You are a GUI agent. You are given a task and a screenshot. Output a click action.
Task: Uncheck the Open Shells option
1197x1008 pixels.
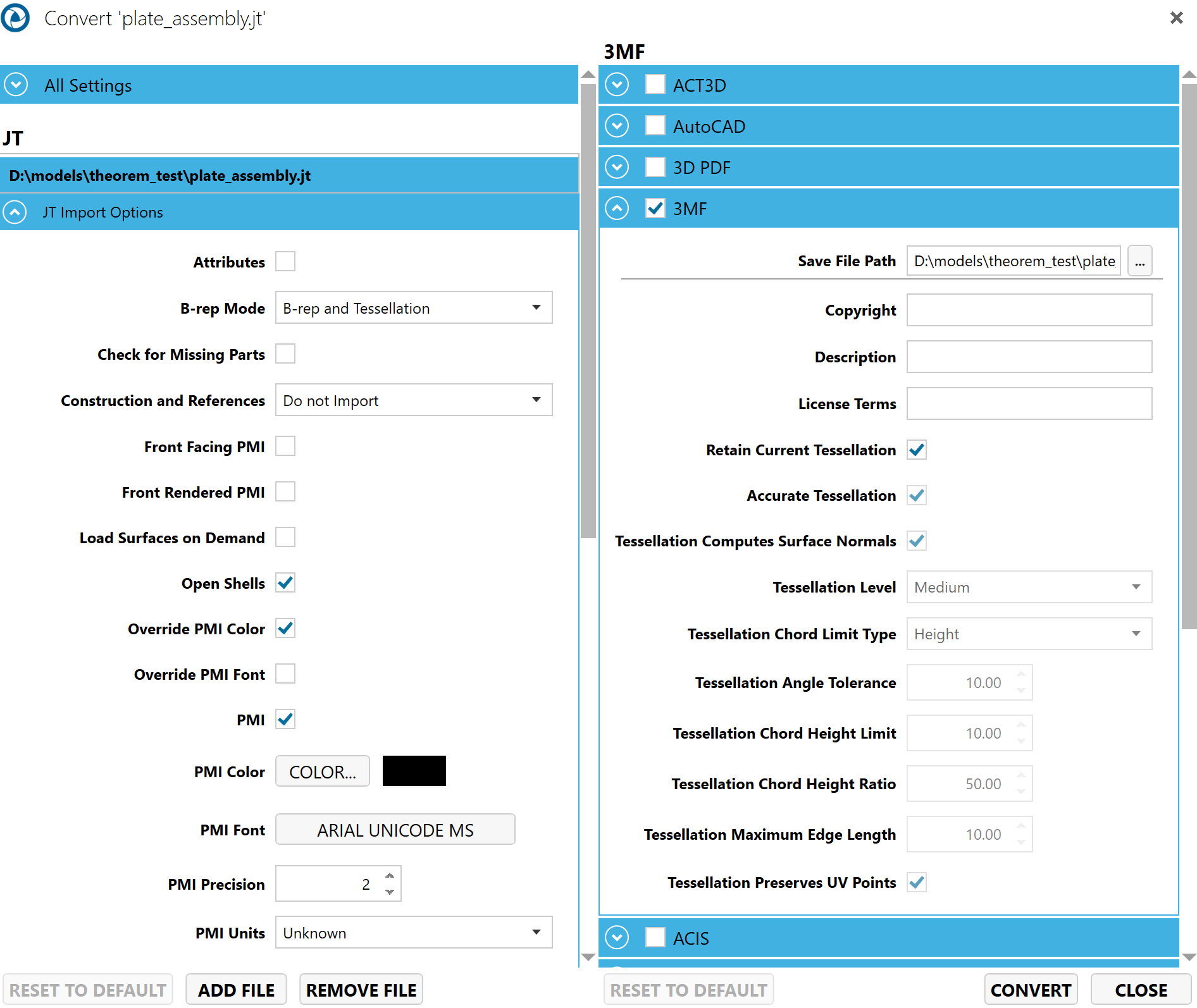[285, 582]
